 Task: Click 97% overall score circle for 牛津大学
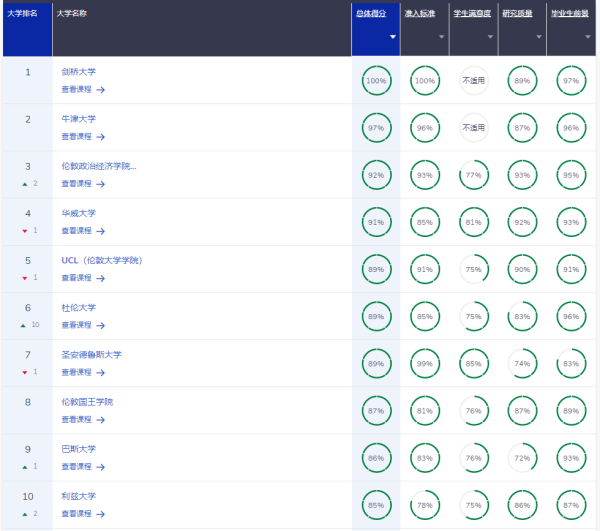[377, 128]
